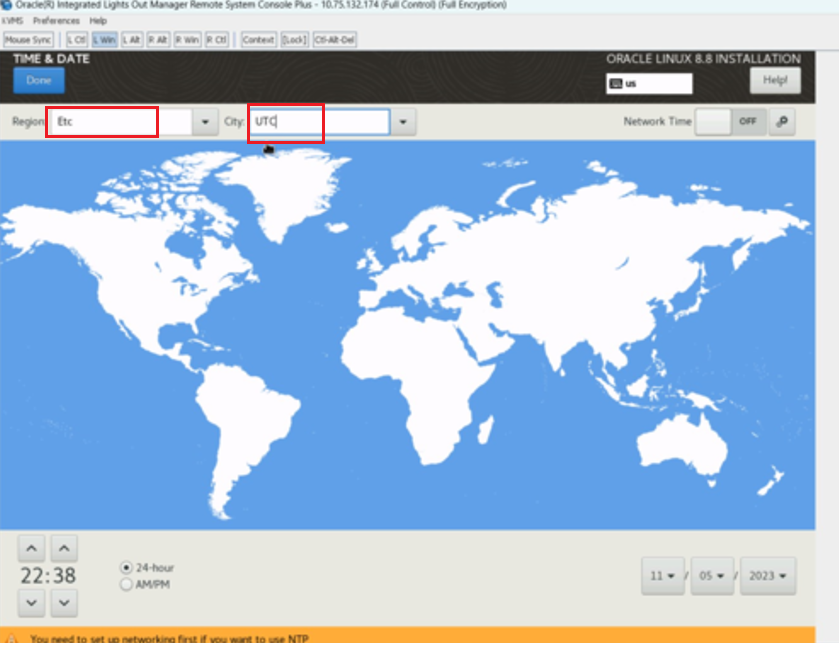This screenshot has width=839, height=646.
Task: Open the Help! button
Action: pyautogui.click(x=775, y=80)
